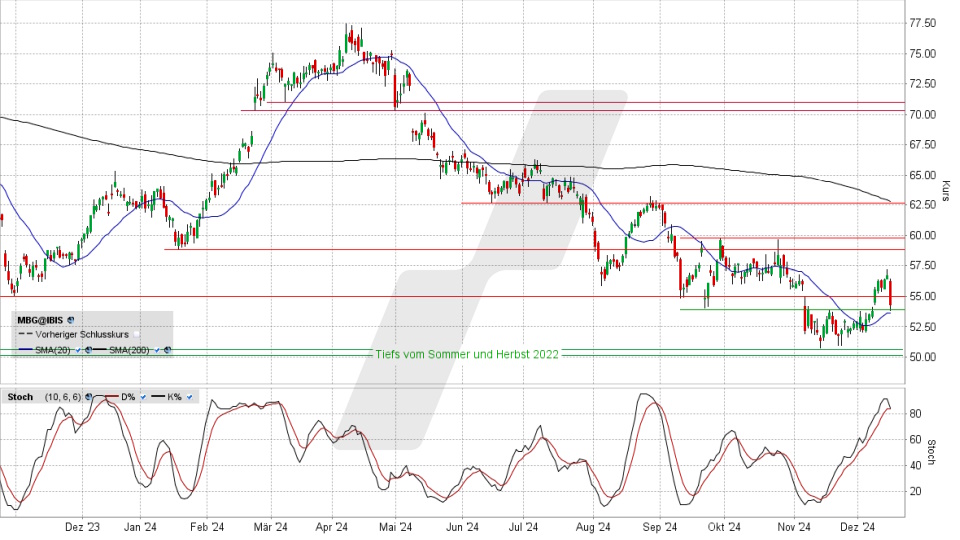
Task: Click the Aug '24 date label
Action: [x=593, y=527]
